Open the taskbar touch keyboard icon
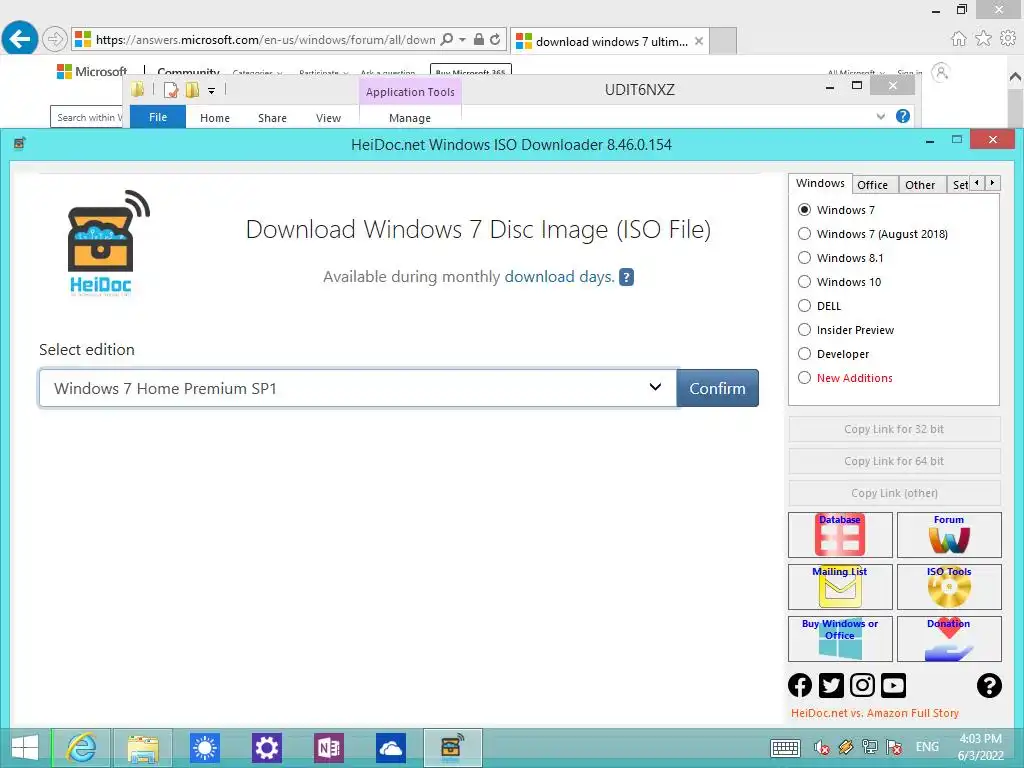Image resolution: width=1024 pixels, height=768 pixels. [x=785, y=748]
